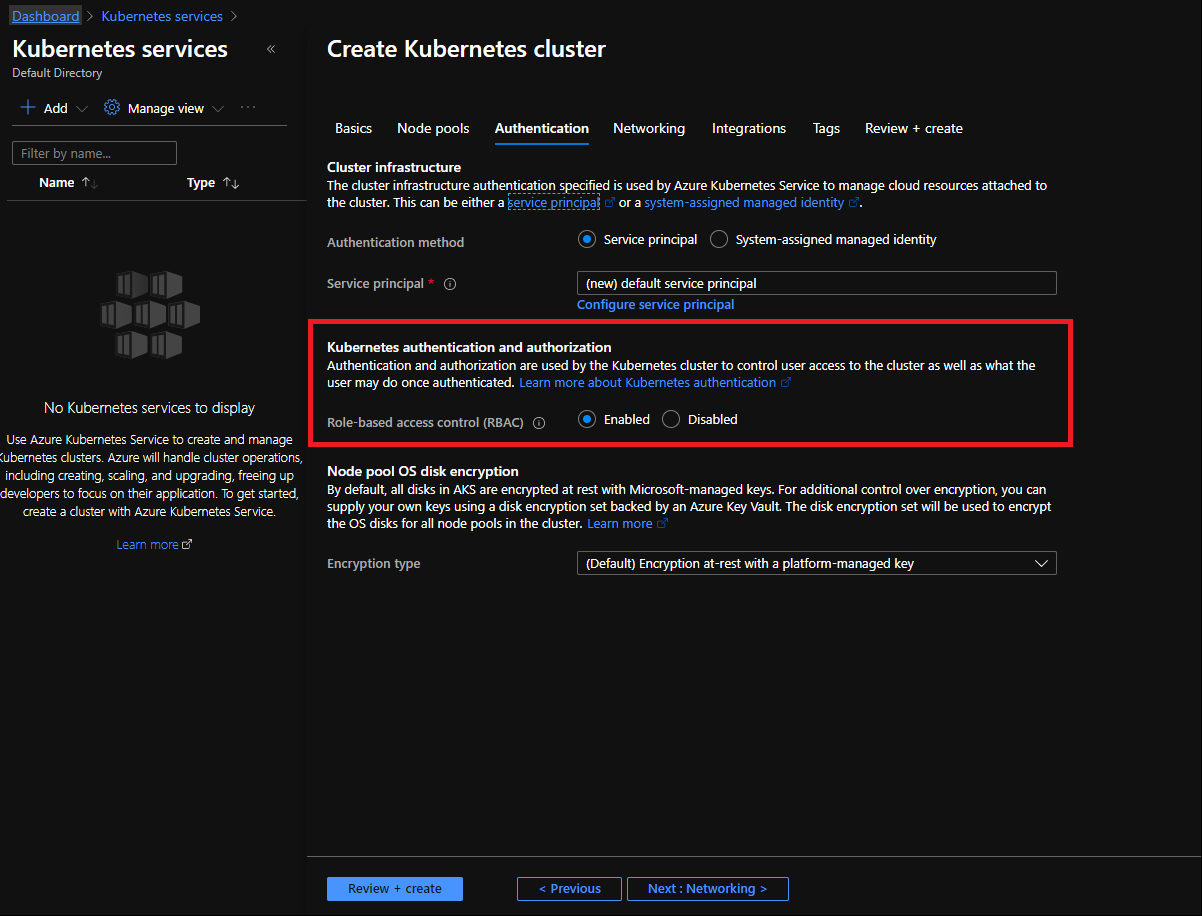Click Service principal info icon

point(450,284)
